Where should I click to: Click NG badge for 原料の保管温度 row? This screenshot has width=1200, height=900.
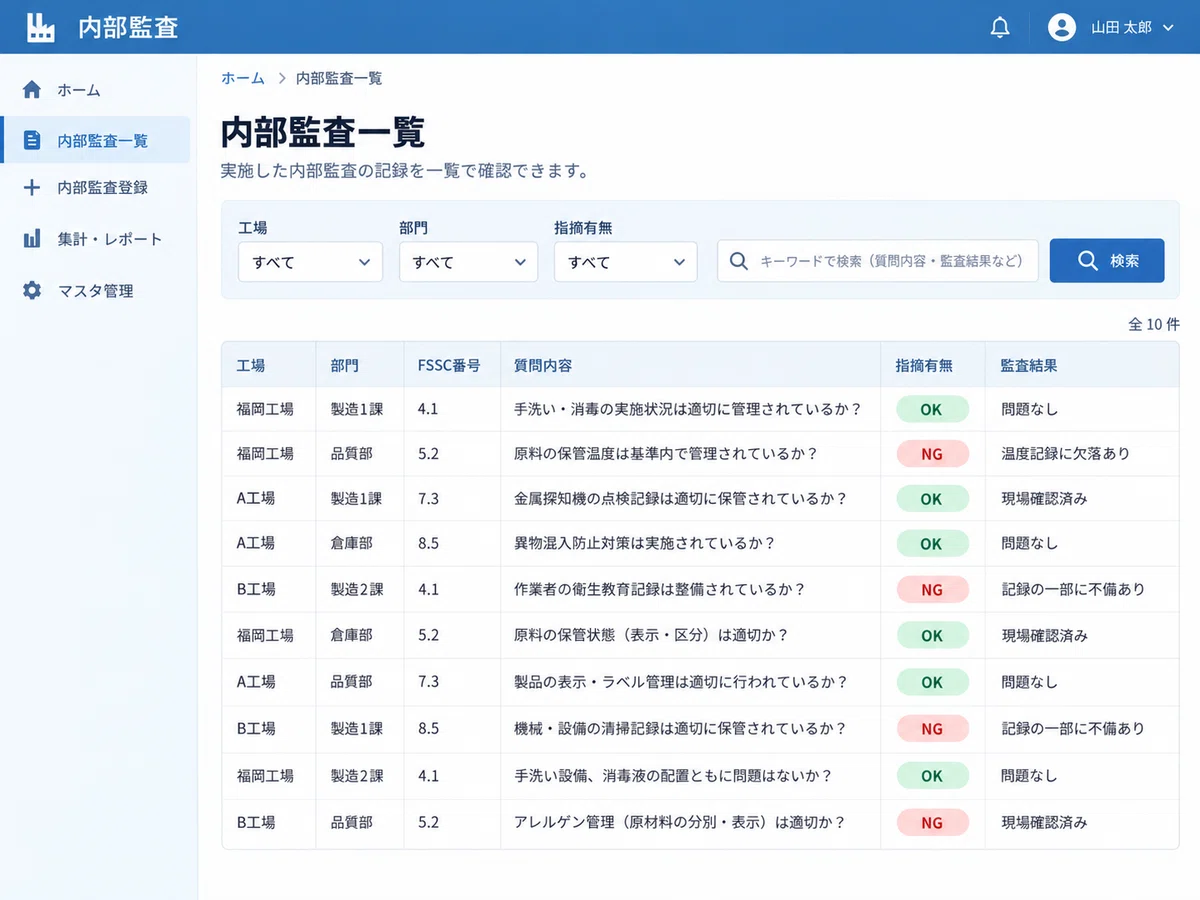coord(932,453)
